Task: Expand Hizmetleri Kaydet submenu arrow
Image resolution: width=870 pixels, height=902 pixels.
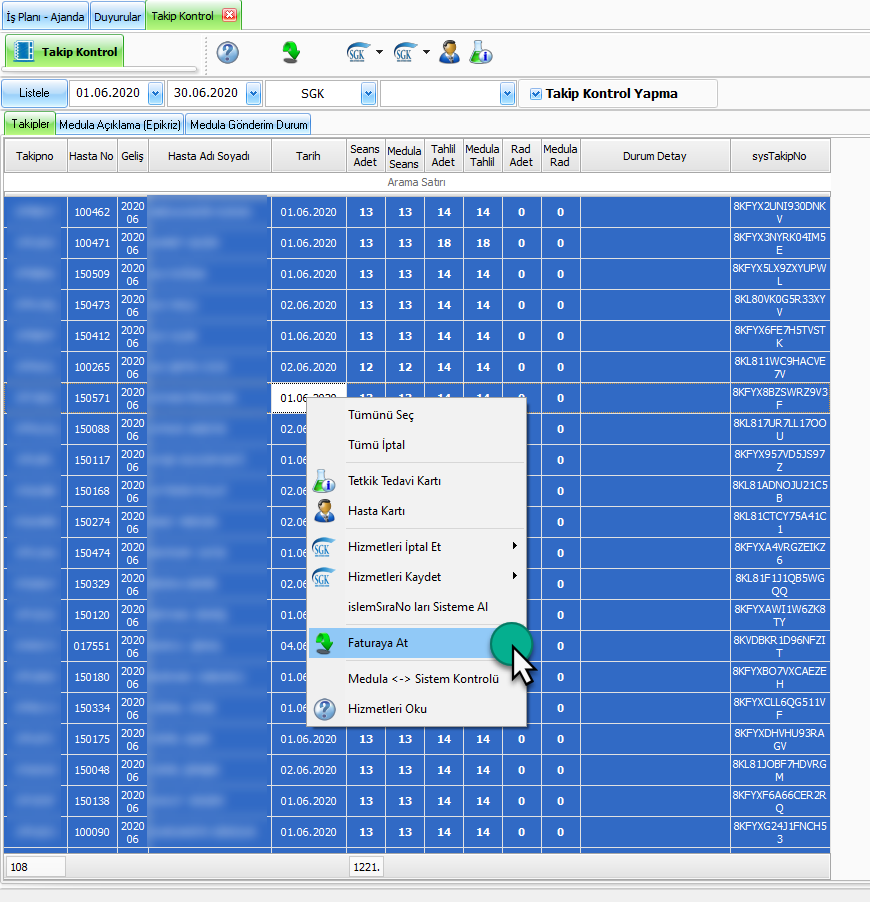Action: pos(515,575)
